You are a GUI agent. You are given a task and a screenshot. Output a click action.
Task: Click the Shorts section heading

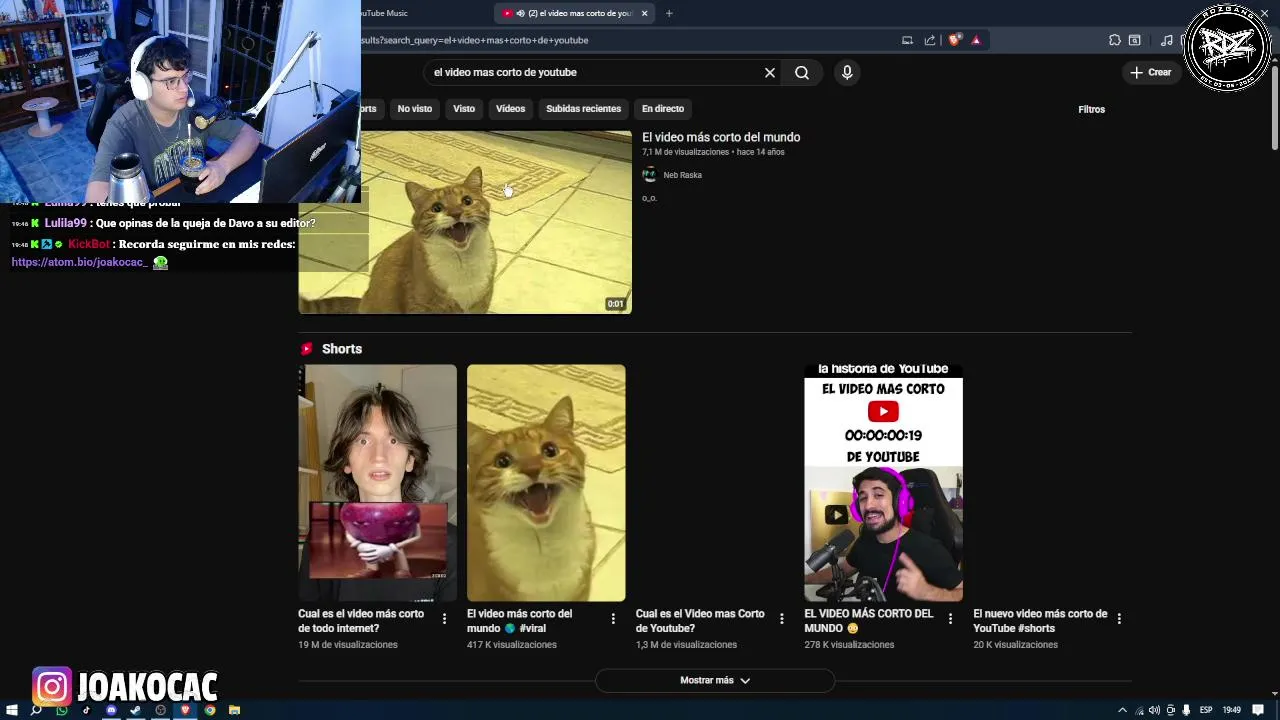click(x=342, y=349)
